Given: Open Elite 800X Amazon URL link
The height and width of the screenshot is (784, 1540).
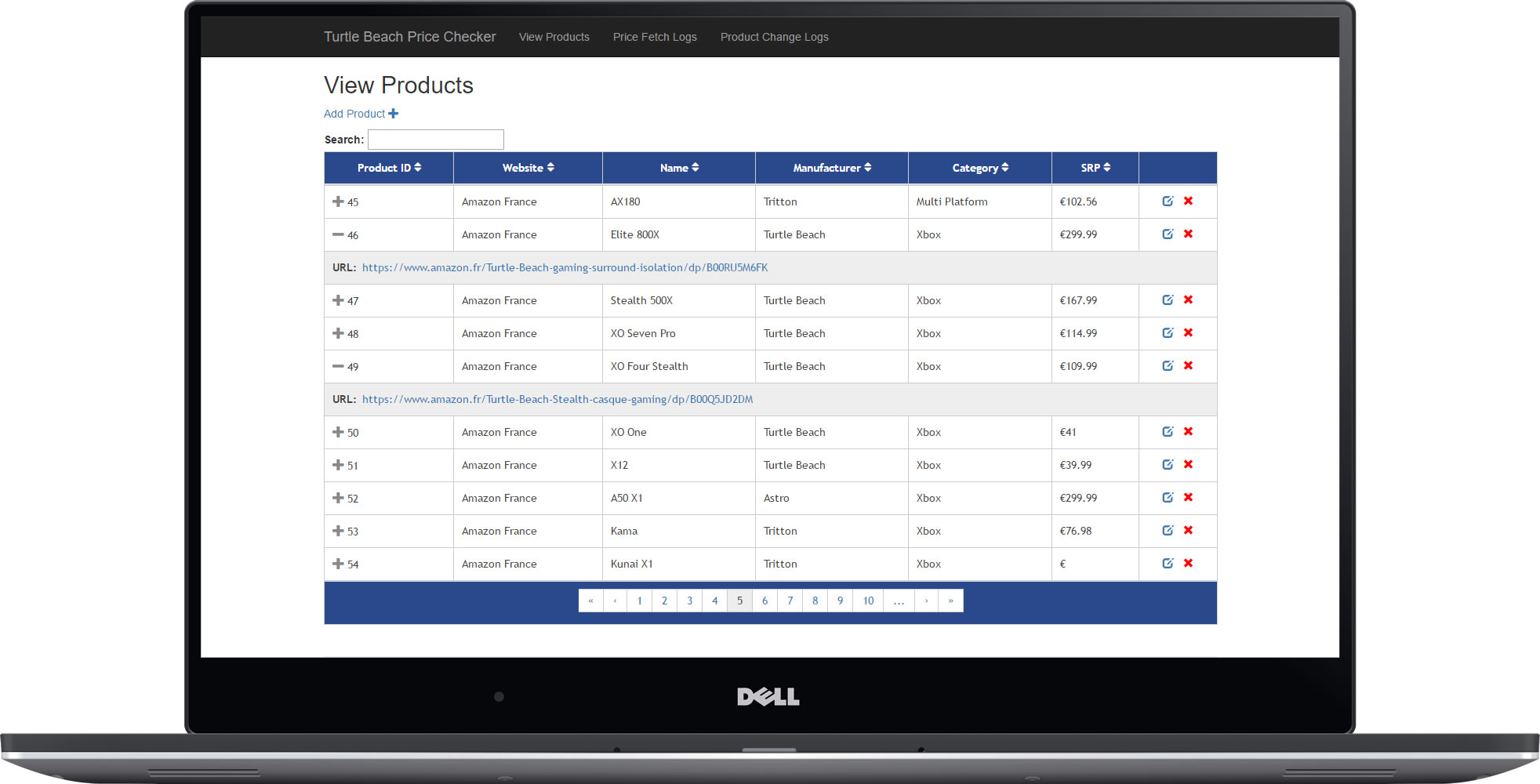Looking at the screenshot, I should [x=565, y=267].
